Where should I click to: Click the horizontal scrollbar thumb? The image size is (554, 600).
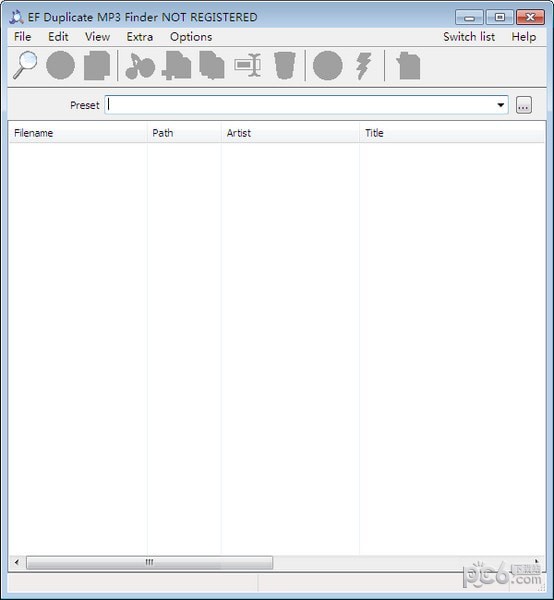coord(150,562)
